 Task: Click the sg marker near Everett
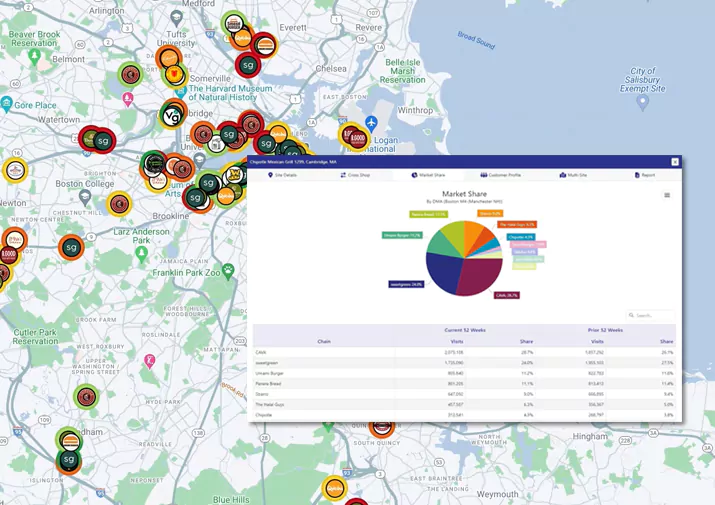(x=248, y=65)
